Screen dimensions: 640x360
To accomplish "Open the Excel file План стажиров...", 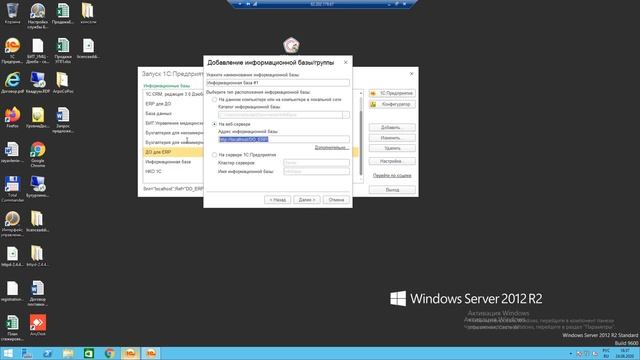I will (12, 327).
